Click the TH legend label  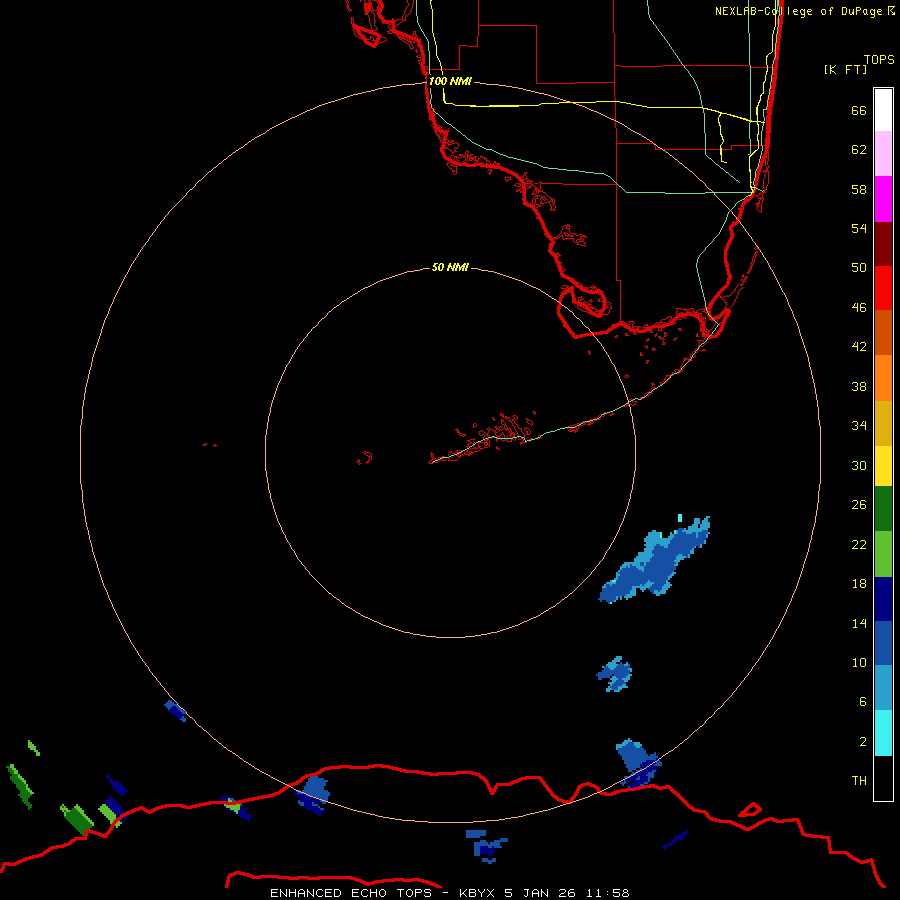coord(859,781)
